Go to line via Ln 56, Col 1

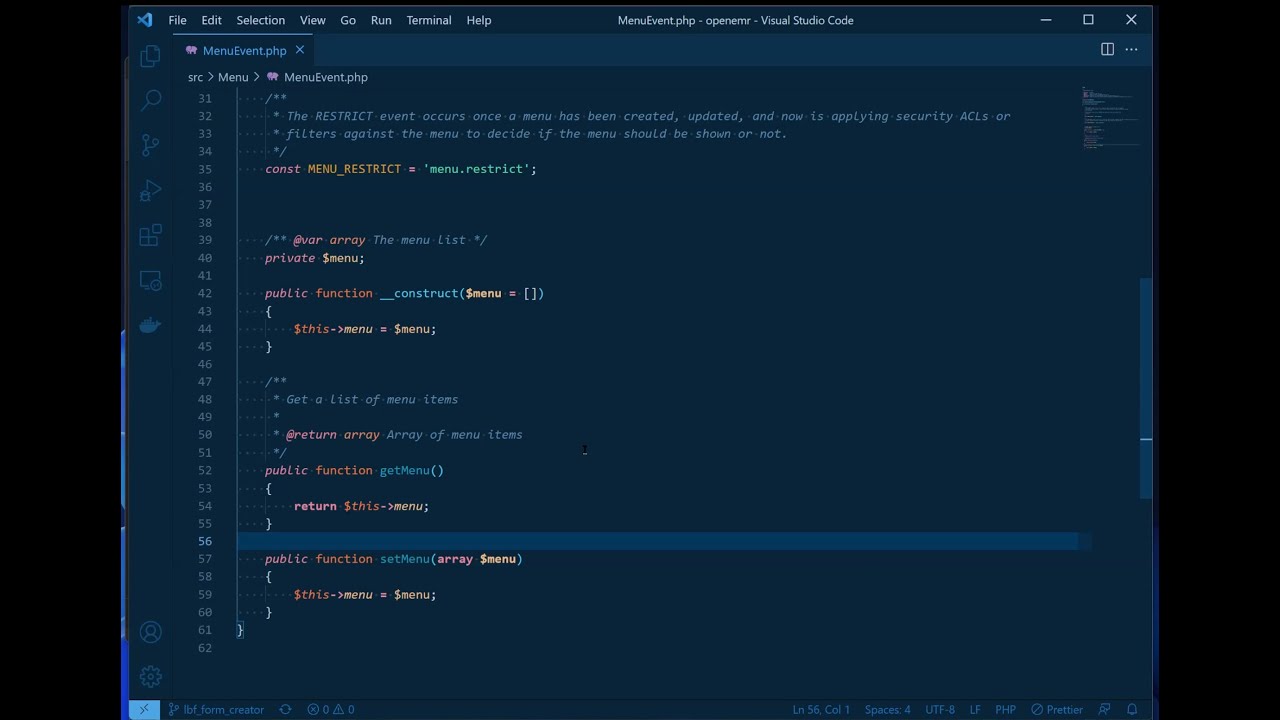click(821, 709)
